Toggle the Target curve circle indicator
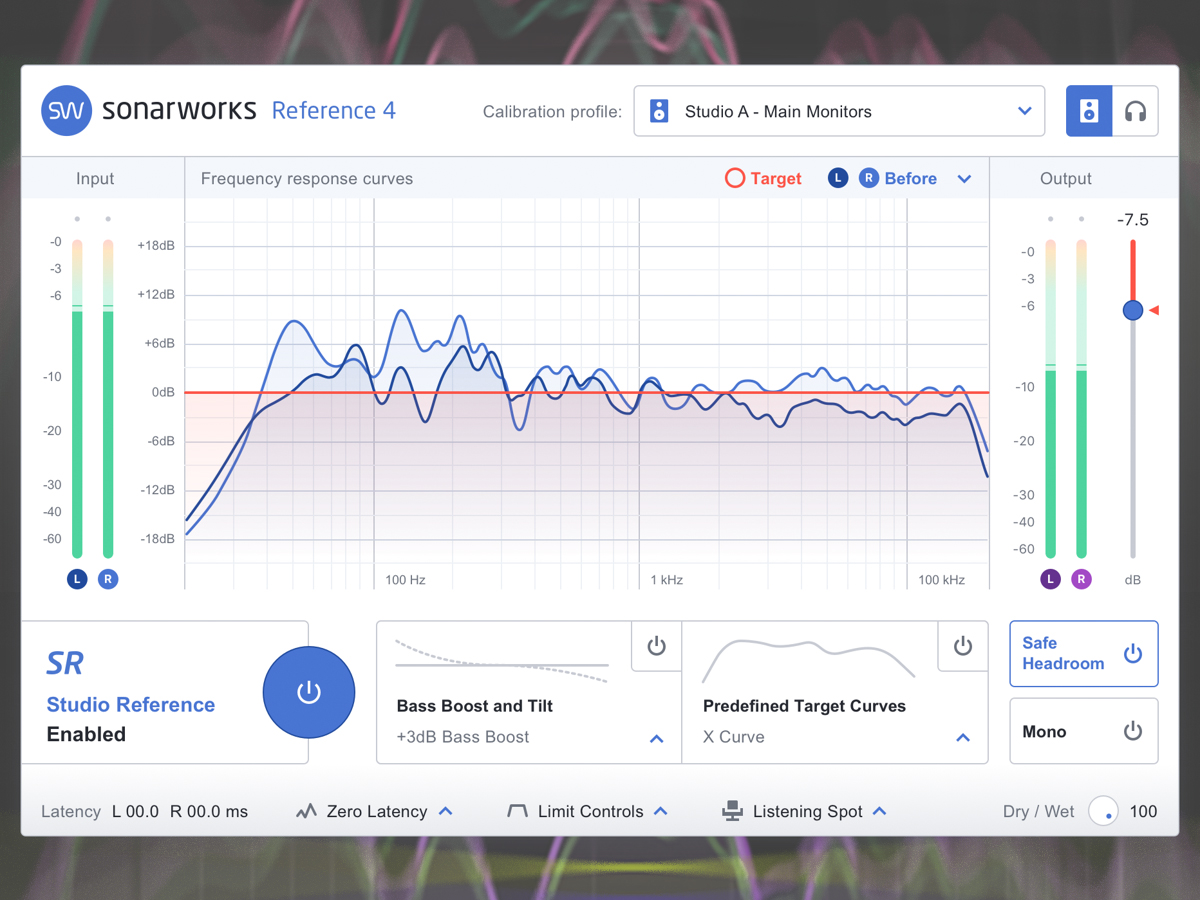The image size is (1200, 900). pyautogui.click(x=735, y=178)
